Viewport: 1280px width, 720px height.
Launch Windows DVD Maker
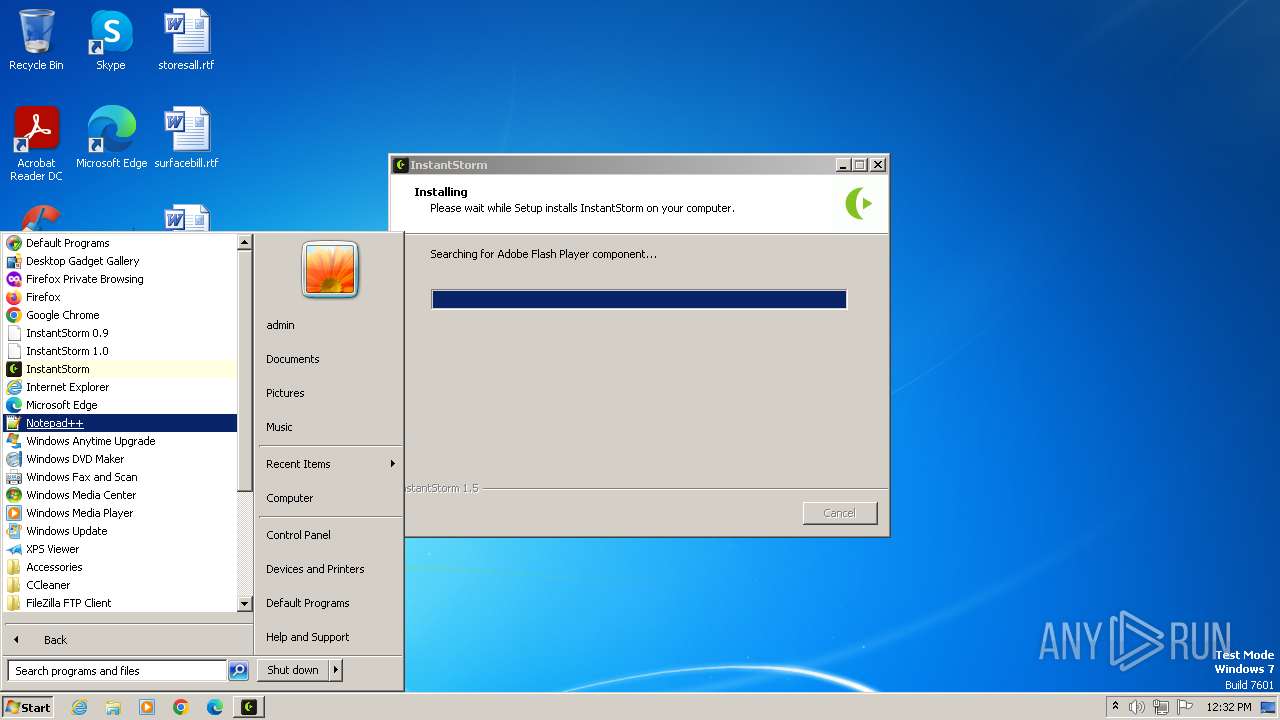(x=120, y=459)
